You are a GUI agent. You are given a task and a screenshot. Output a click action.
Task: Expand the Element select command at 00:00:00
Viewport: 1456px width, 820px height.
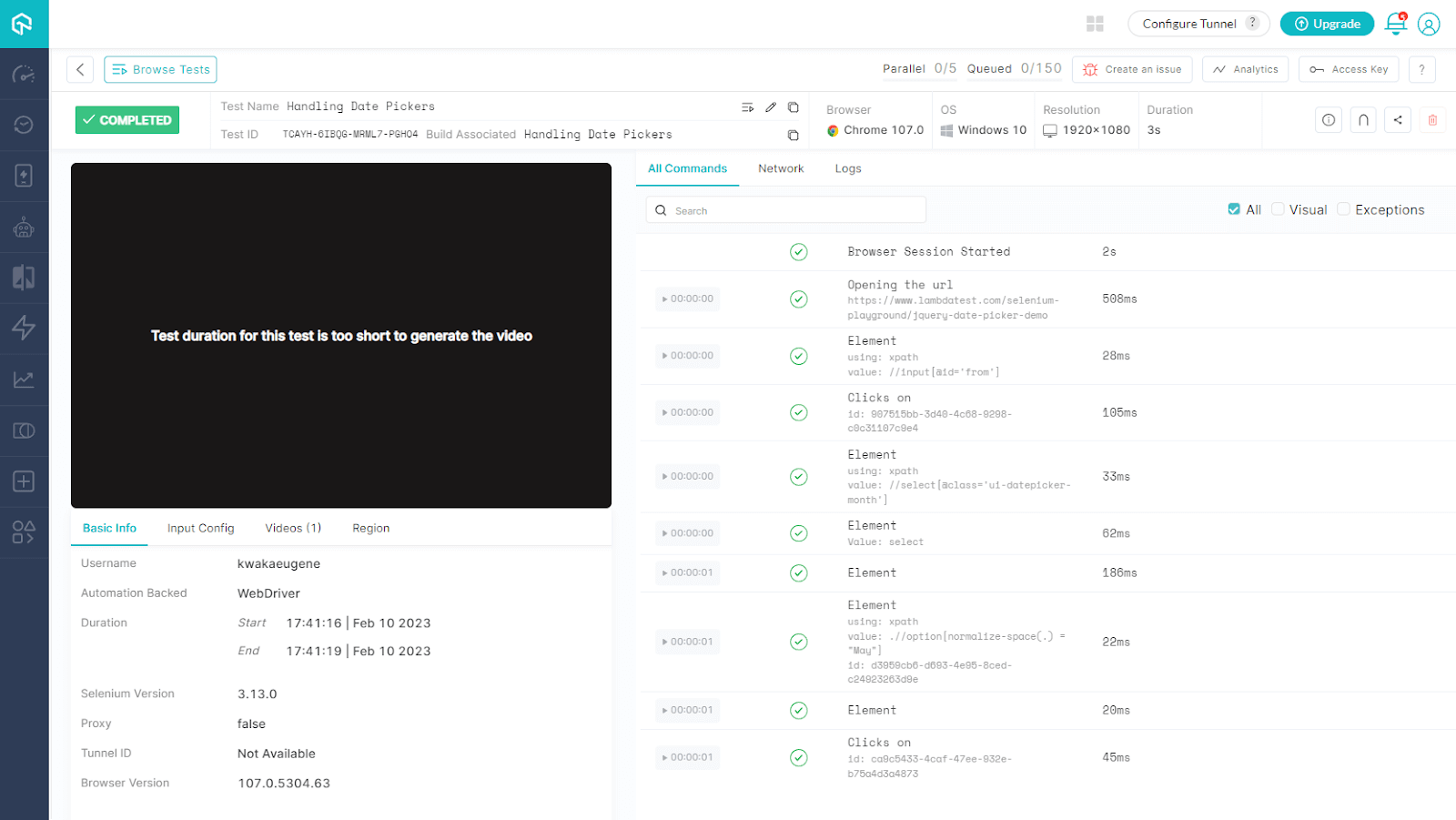[x=687, y=532]
